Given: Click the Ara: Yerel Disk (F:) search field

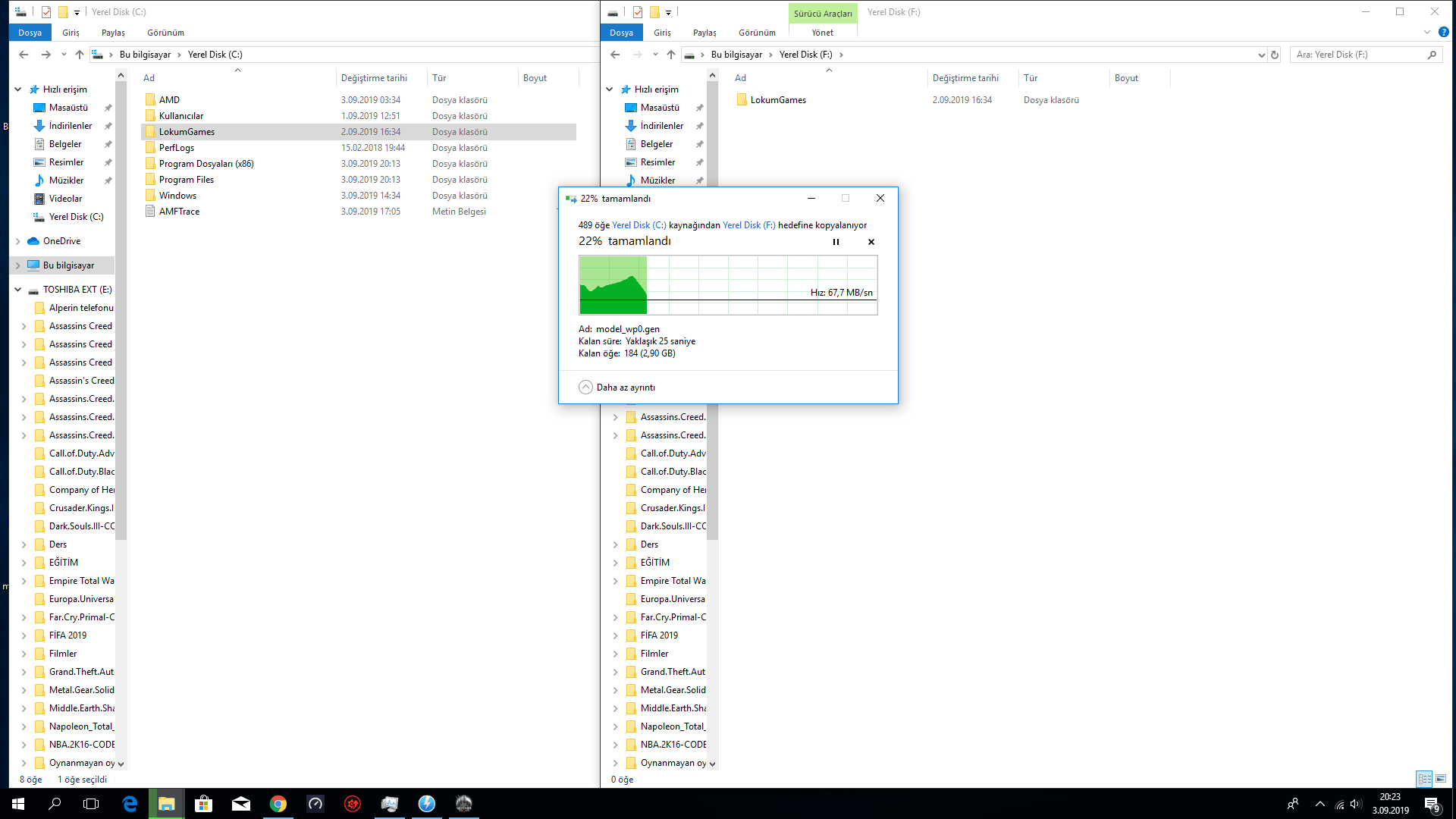Looking at the screenshot, I should [x=1357, y=55].
